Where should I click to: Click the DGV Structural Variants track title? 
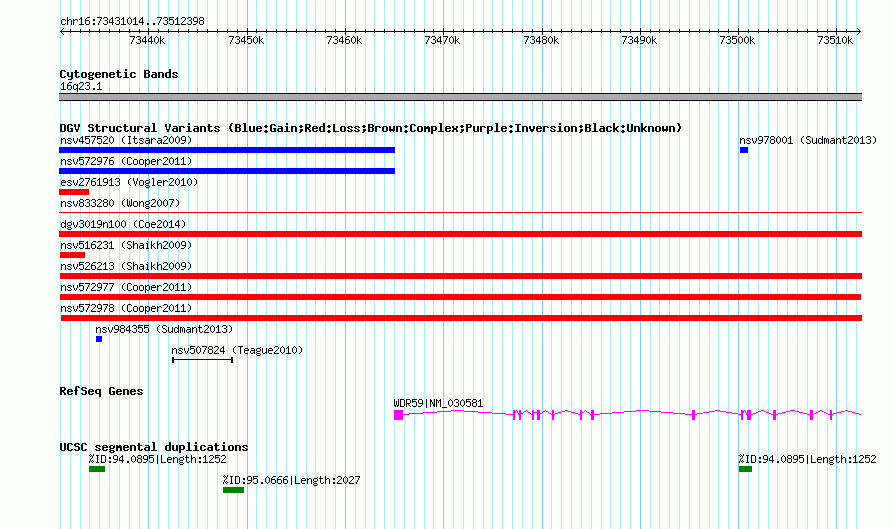pos(371,128)
